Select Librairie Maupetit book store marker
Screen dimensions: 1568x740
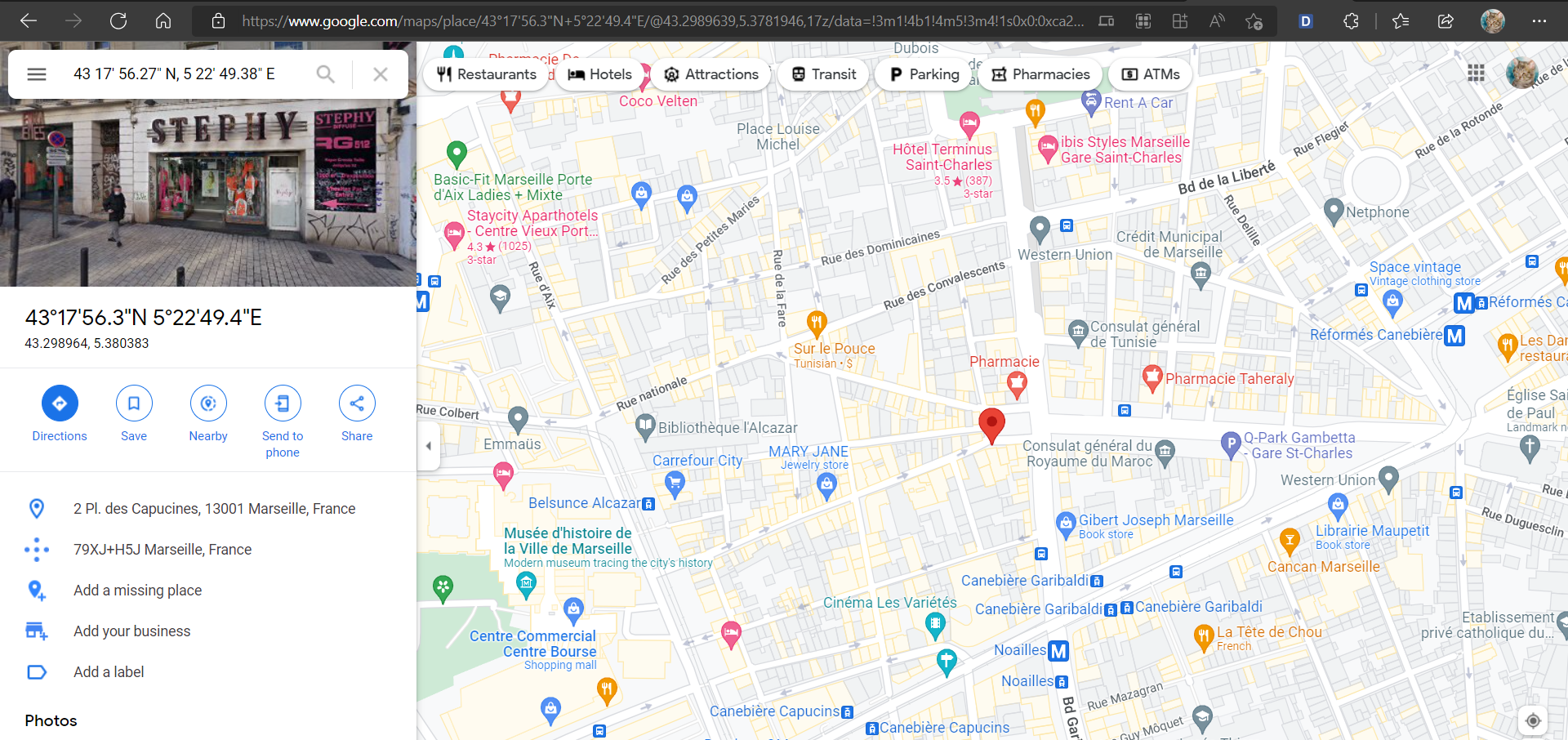coord(1338,507)
